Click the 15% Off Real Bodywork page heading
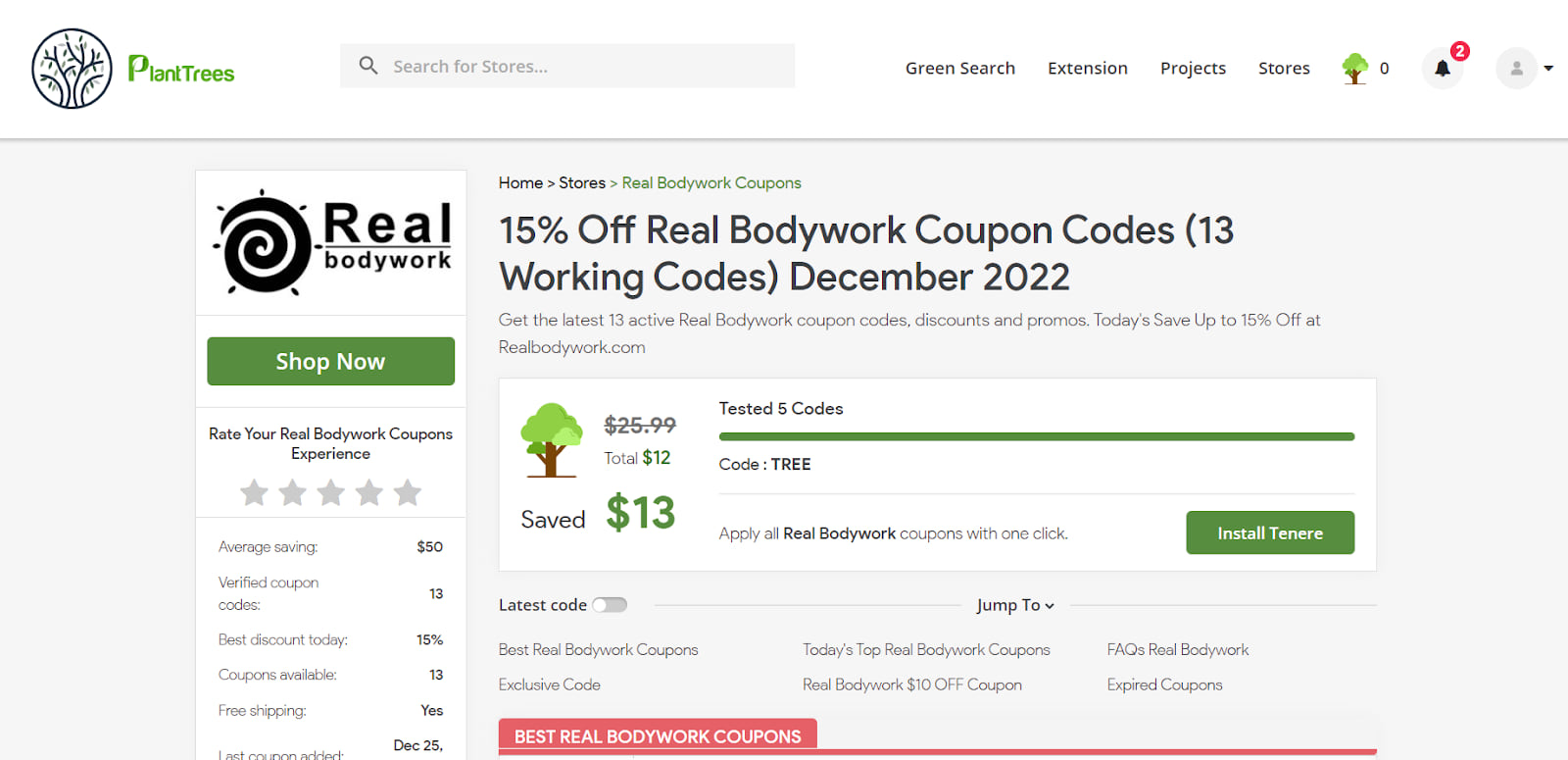Image resolution: width=1568 pixels, height=760 pixels. [x=866, y=253]
